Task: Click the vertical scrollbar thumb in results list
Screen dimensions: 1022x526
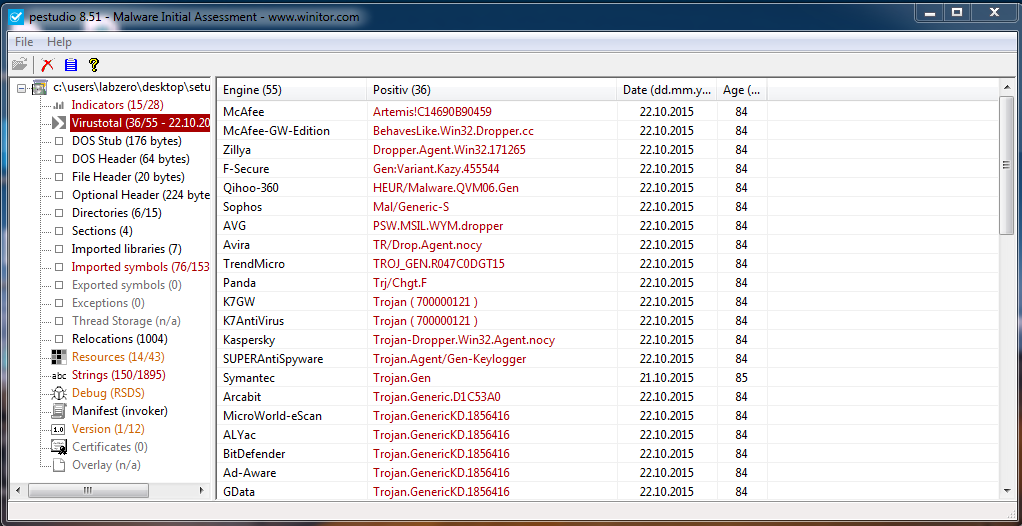Action: point(1006,165)
